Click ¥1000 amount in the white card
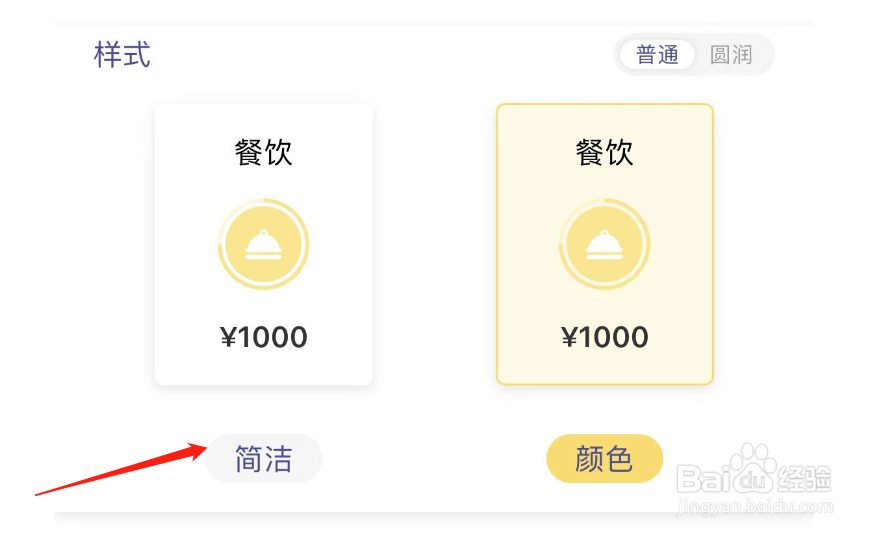The width and height of the screenshot is (882, 537). coord(264,337)
